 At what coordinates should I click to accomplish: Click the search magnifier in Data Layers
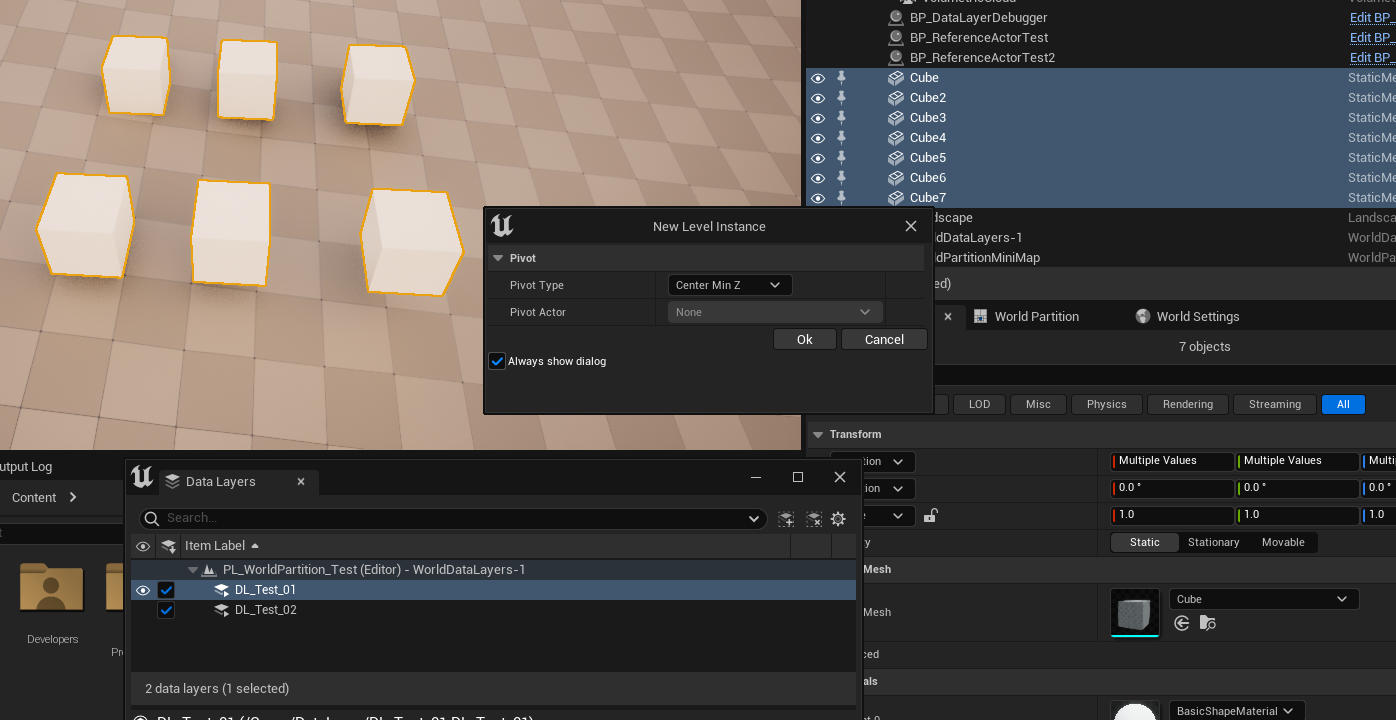pos(152,518)
